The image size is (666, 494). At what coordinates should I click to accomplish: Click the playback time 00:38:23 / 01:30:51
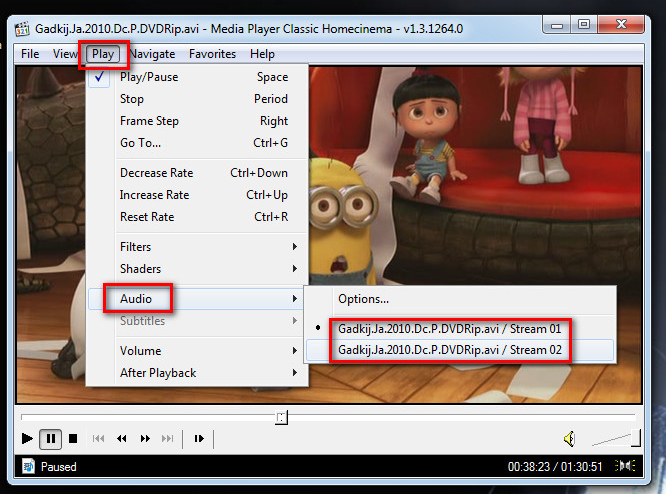click(555, 467)
